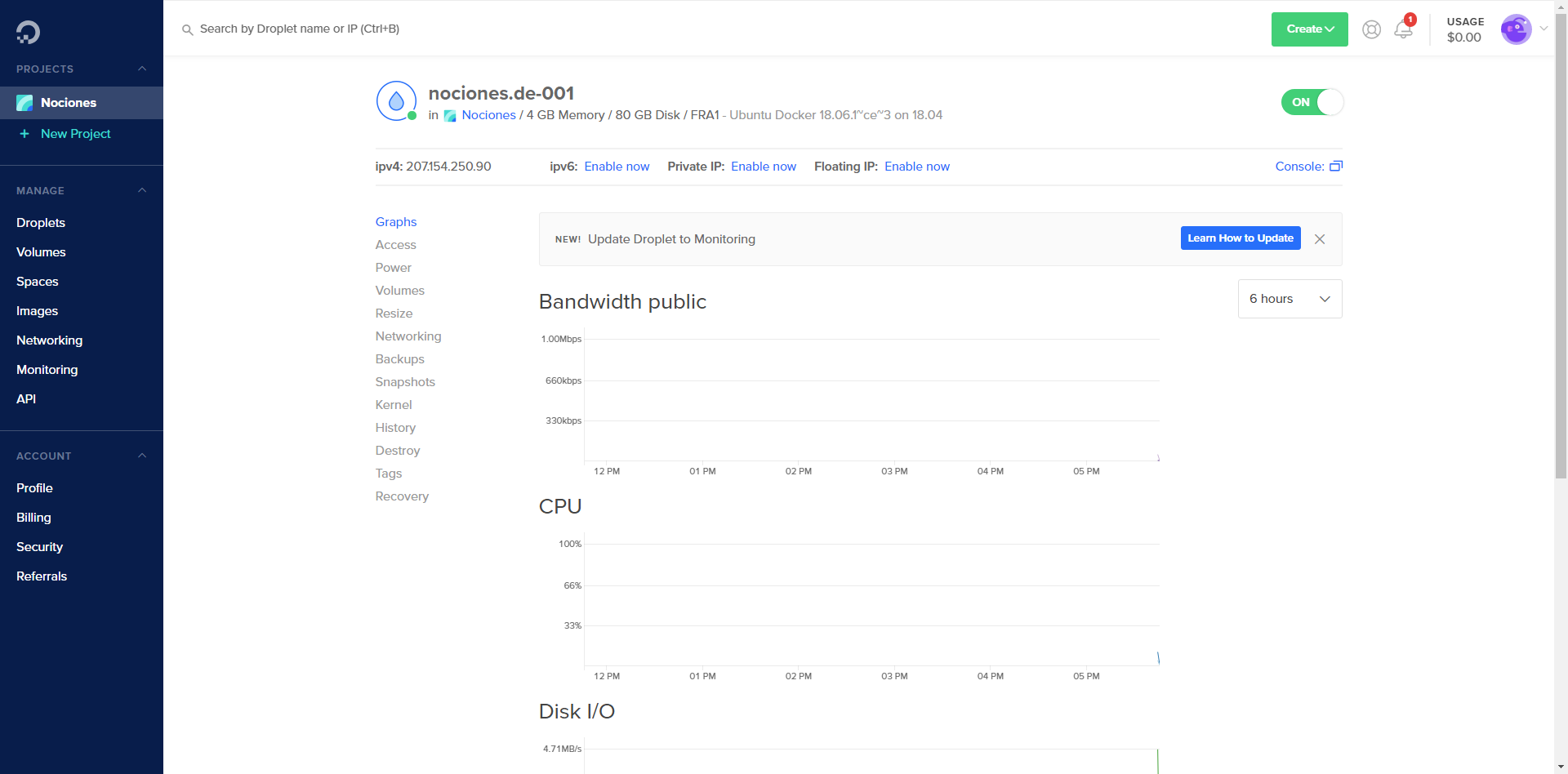
Task: Open the Nociones link in droplet subtitle
Action: point(488,115)
